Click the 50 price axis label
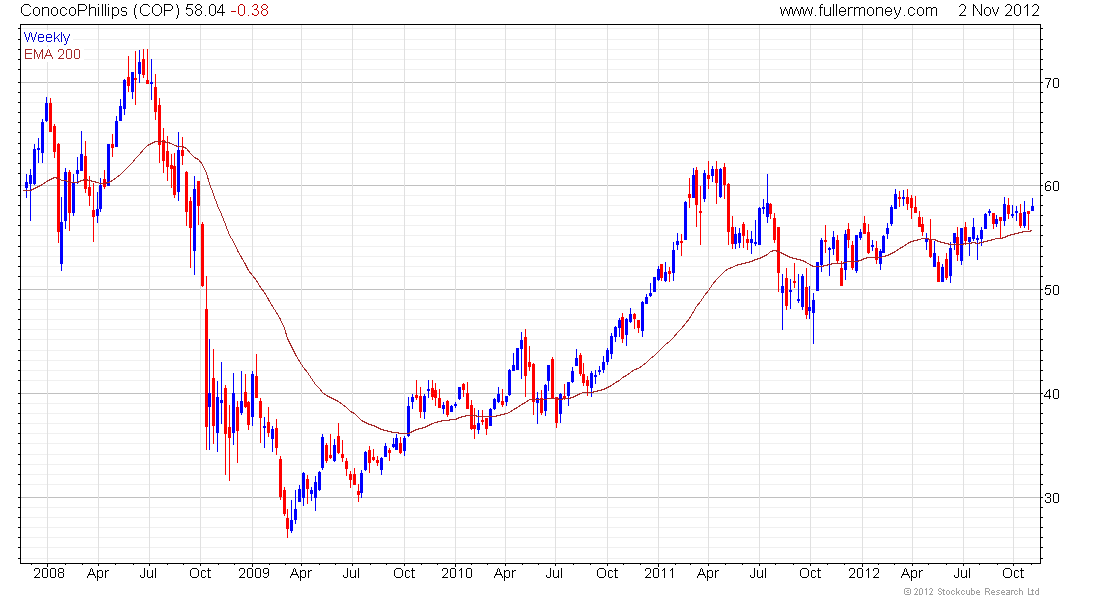1100x600 pixels. [1052, 290]
